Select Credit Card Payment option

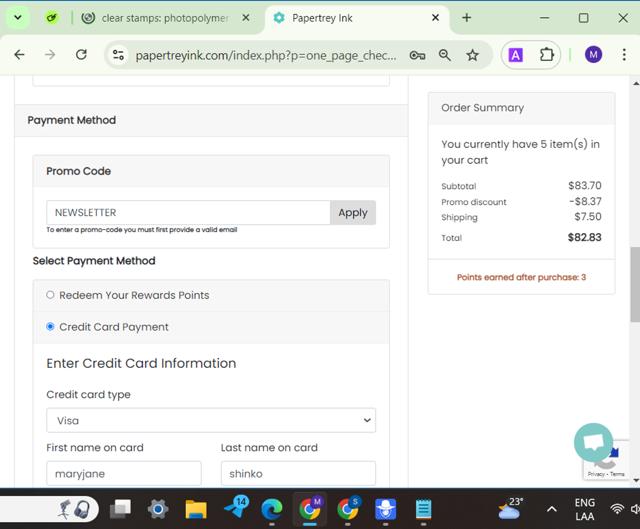tap(50, 327)
